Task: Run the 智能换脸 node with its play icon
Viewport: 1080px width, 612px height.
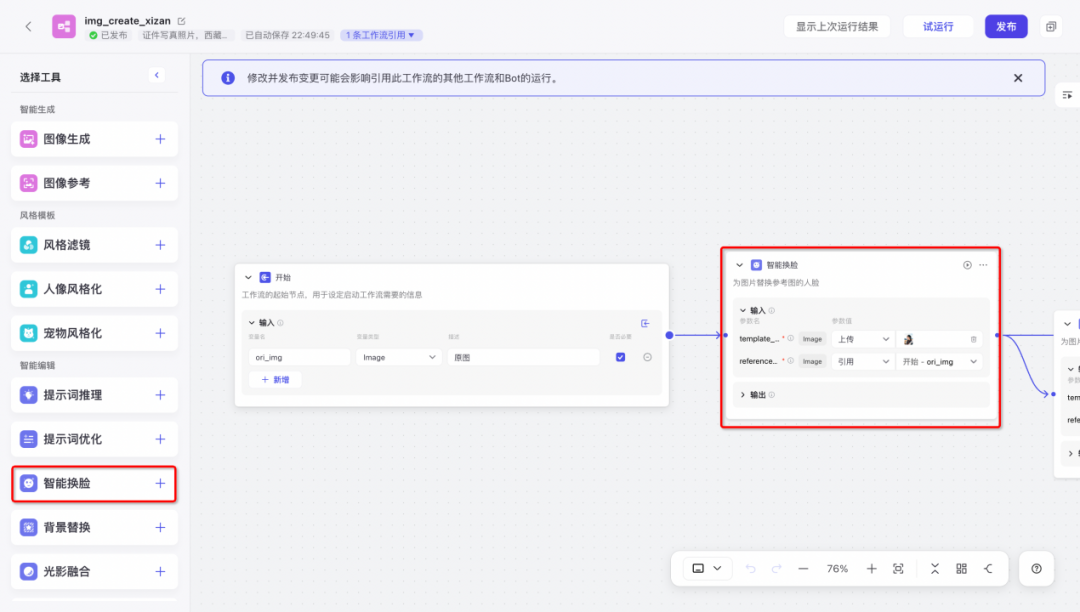Action: click(x=967, y=265)
